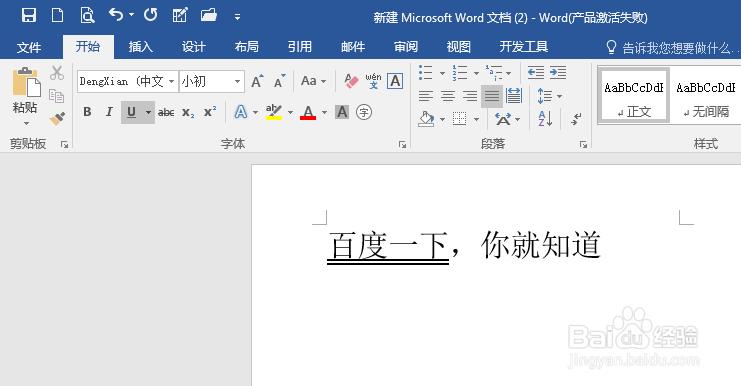Viewport: 741px width, 386px height.
Task: Open the enclosed character 字 icon
Action: click(x=364, y=112)
